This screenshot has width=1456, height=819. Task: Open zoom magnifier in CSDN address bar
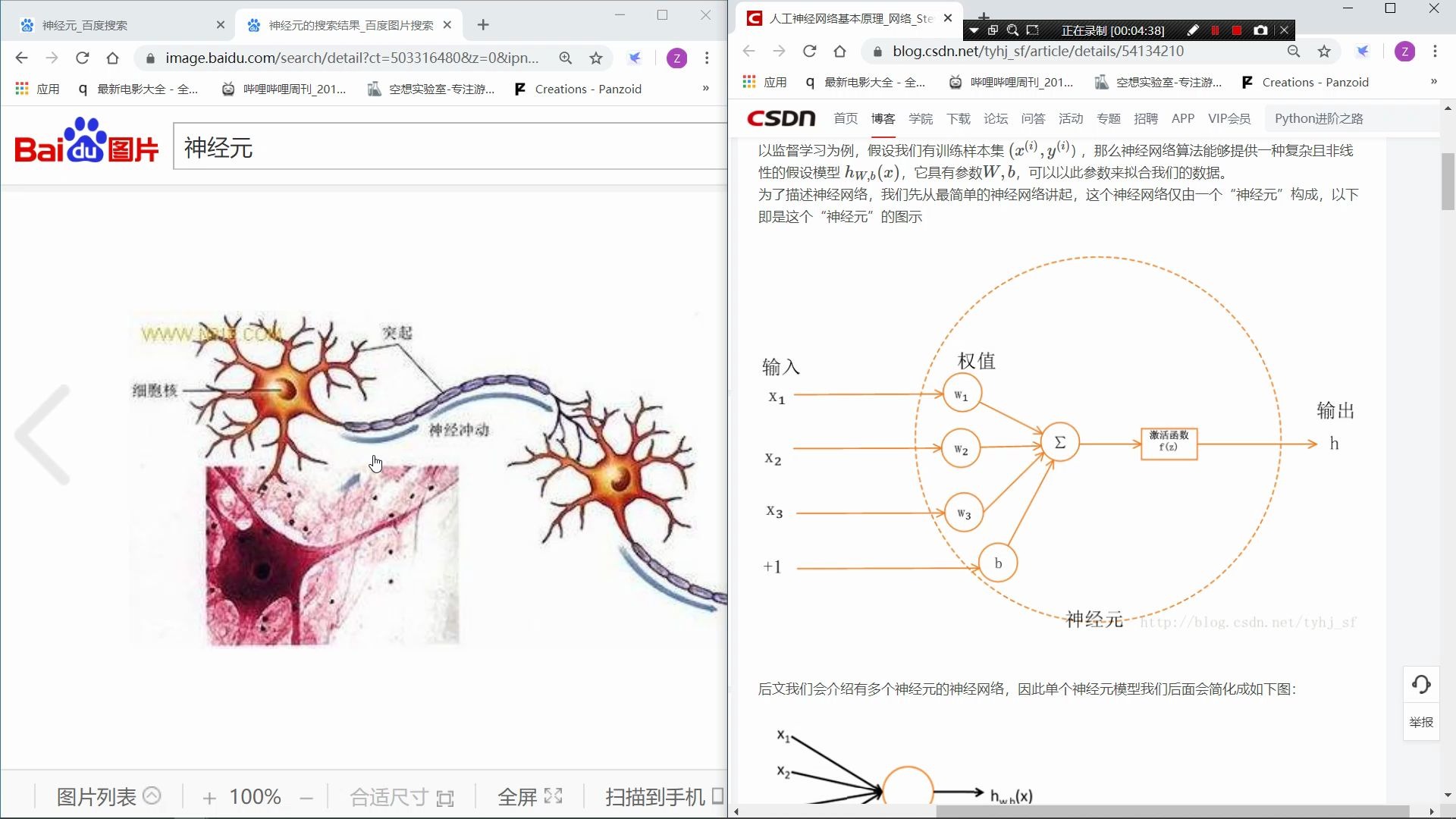(x=1294, y=51)
